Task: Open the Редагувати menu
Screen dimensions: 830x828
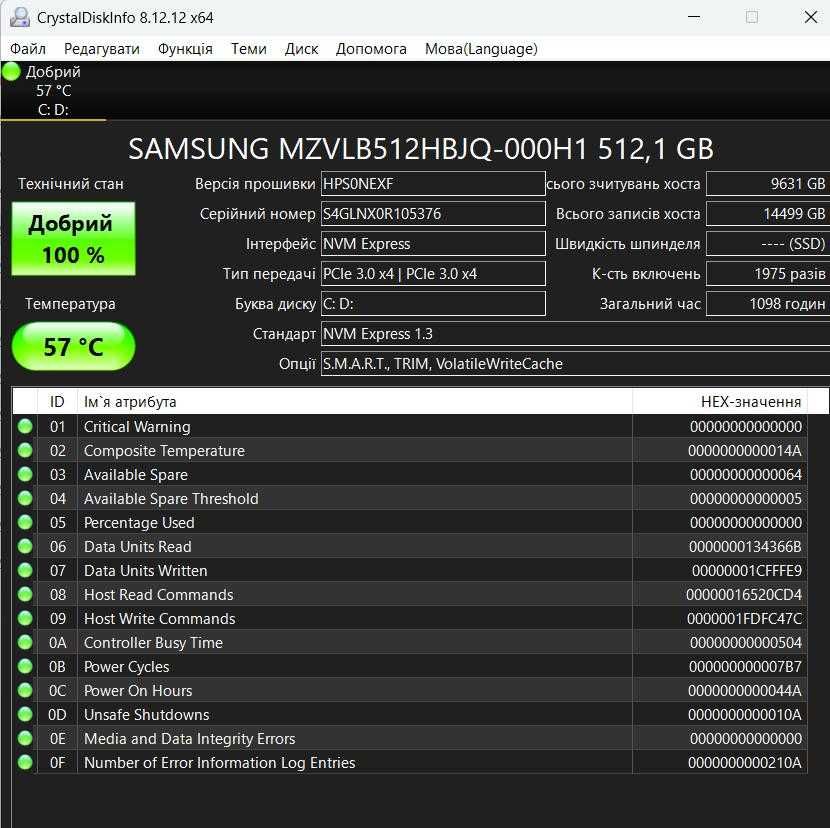Action: 102,49
